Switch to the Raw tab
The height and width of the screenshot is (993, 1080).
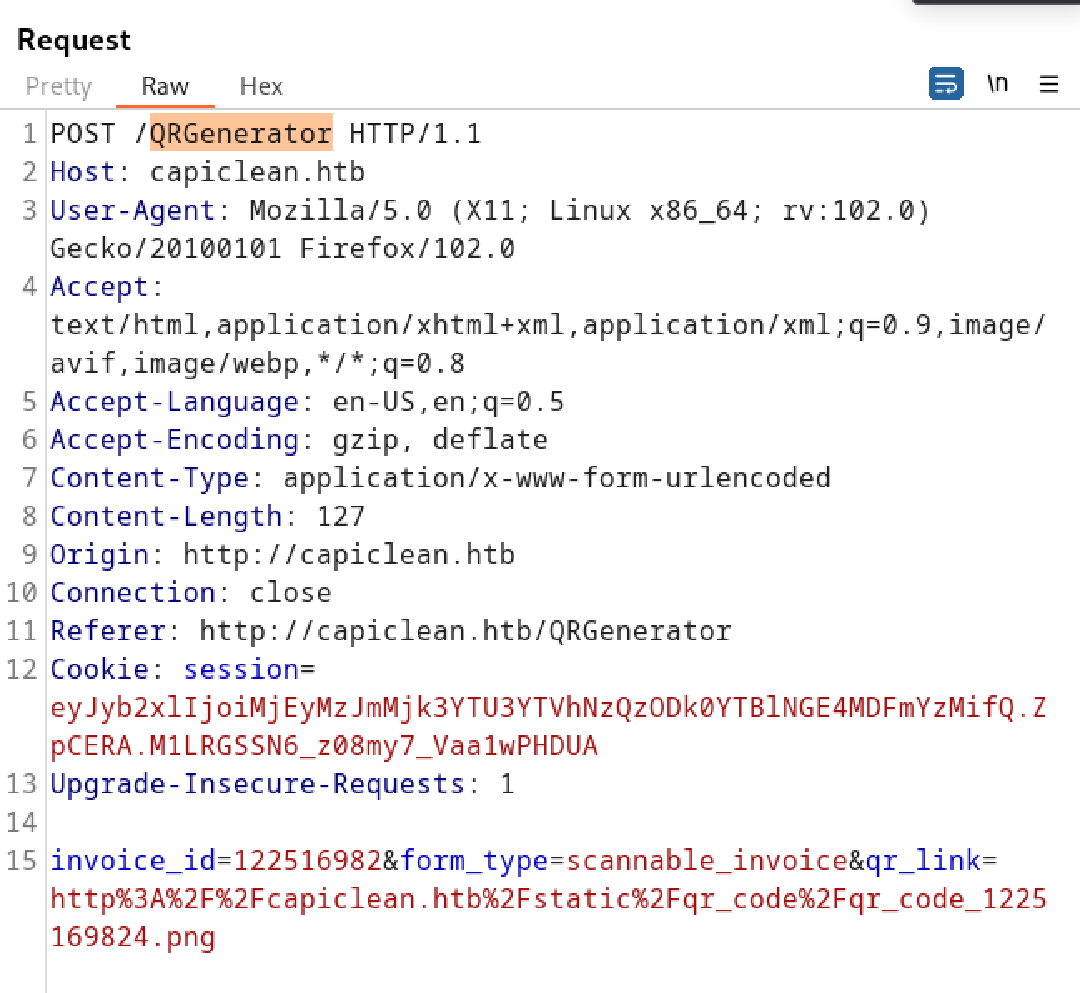tap(165, 87)
